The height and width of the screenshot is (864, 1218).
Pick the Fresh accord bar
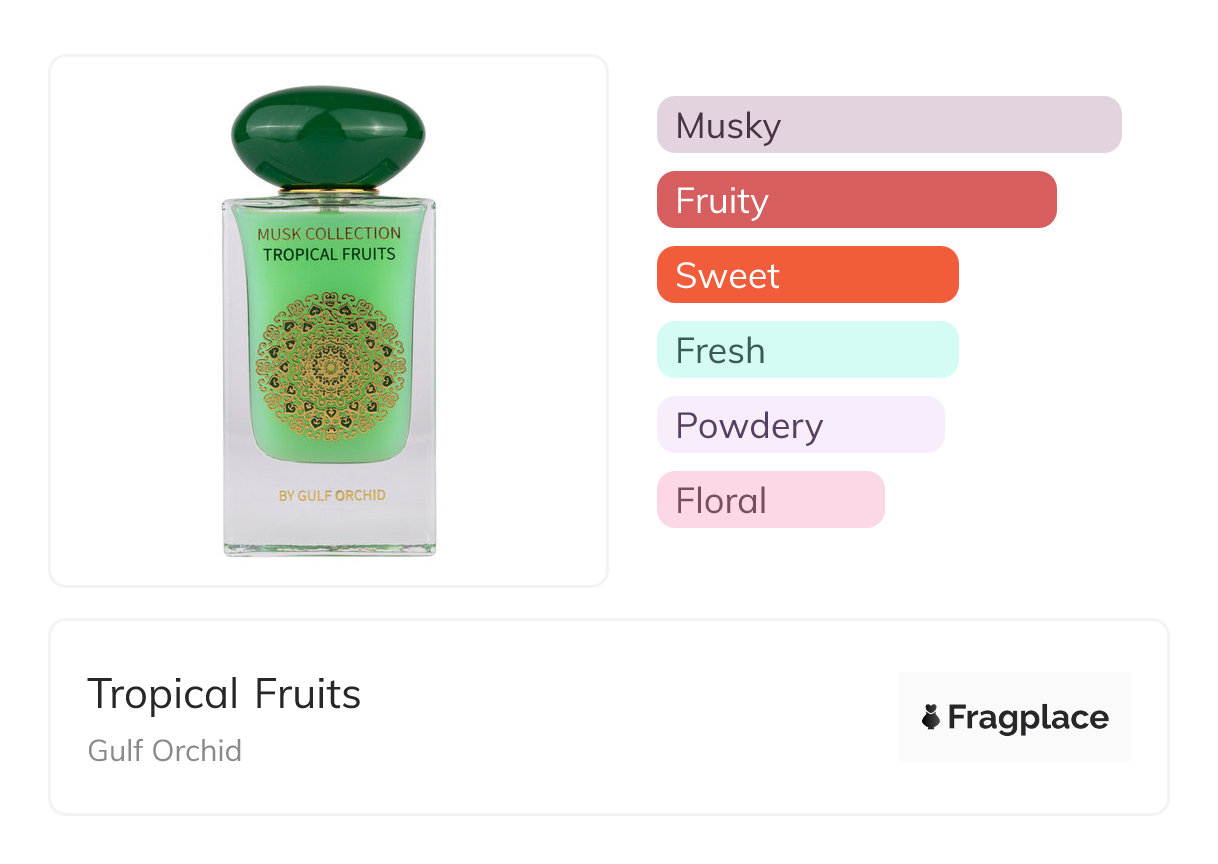pos(807,350)
